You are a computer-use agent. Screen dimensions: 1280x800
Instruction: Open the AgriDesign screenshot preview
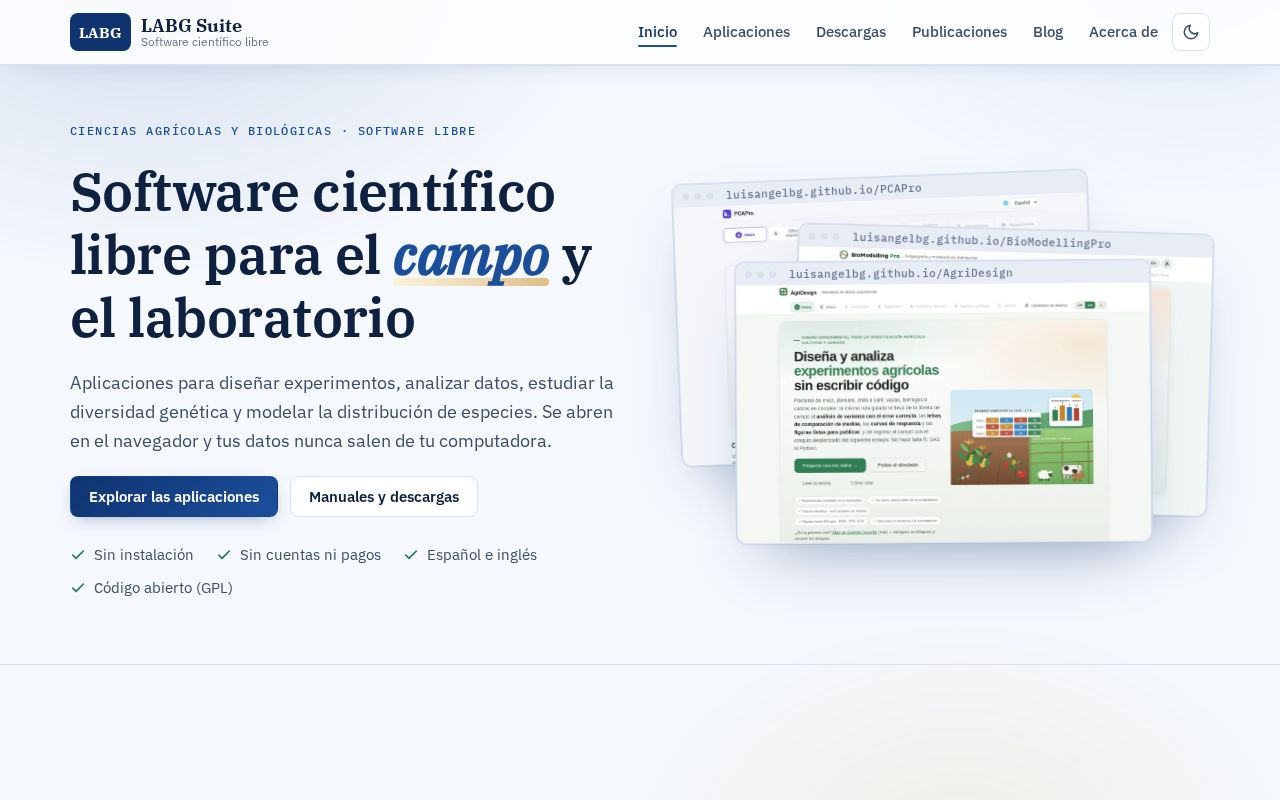click(x=943, y=403)
